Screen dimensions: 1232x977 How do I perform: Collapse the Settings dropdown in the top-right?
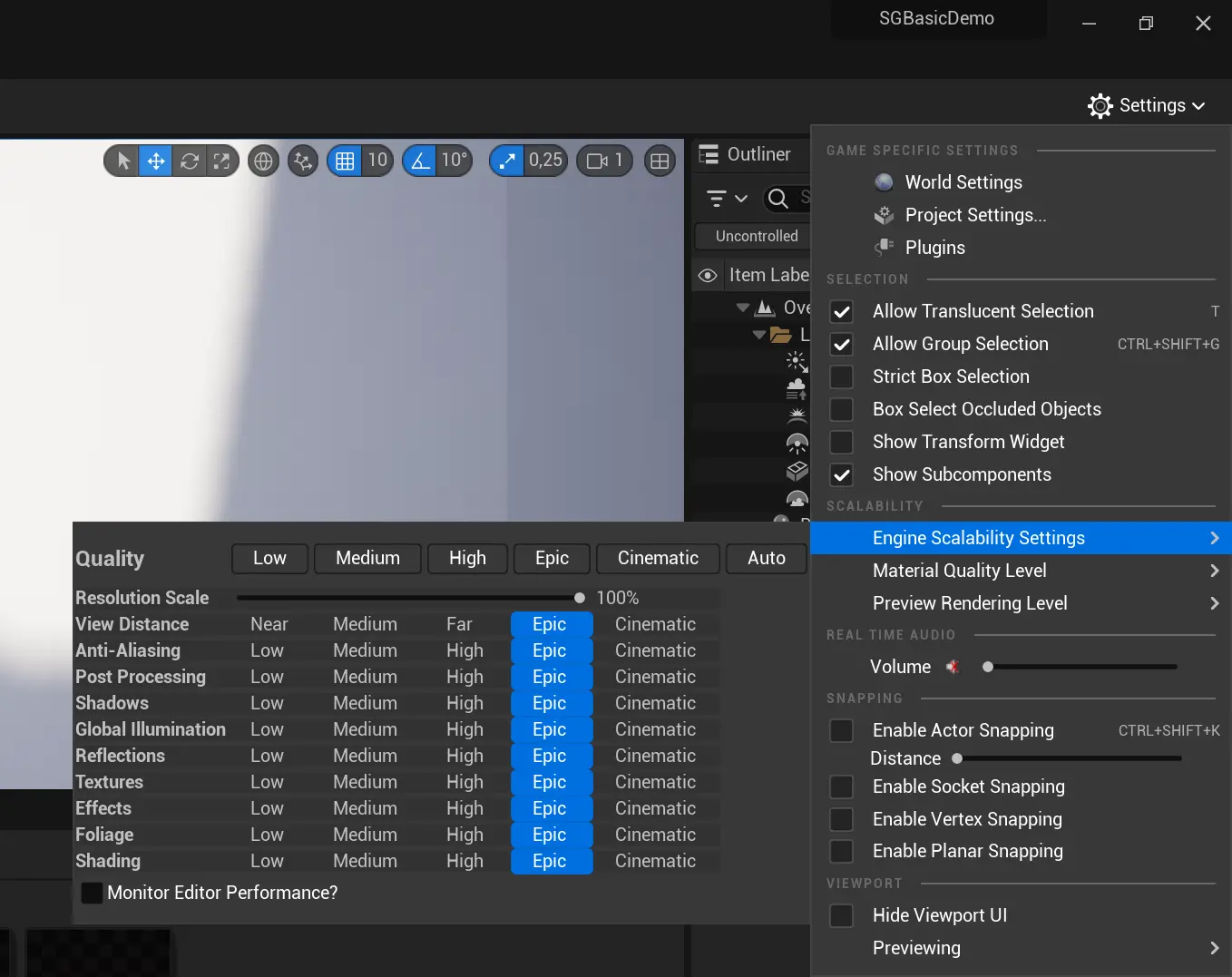click(x=1147, y=105)
